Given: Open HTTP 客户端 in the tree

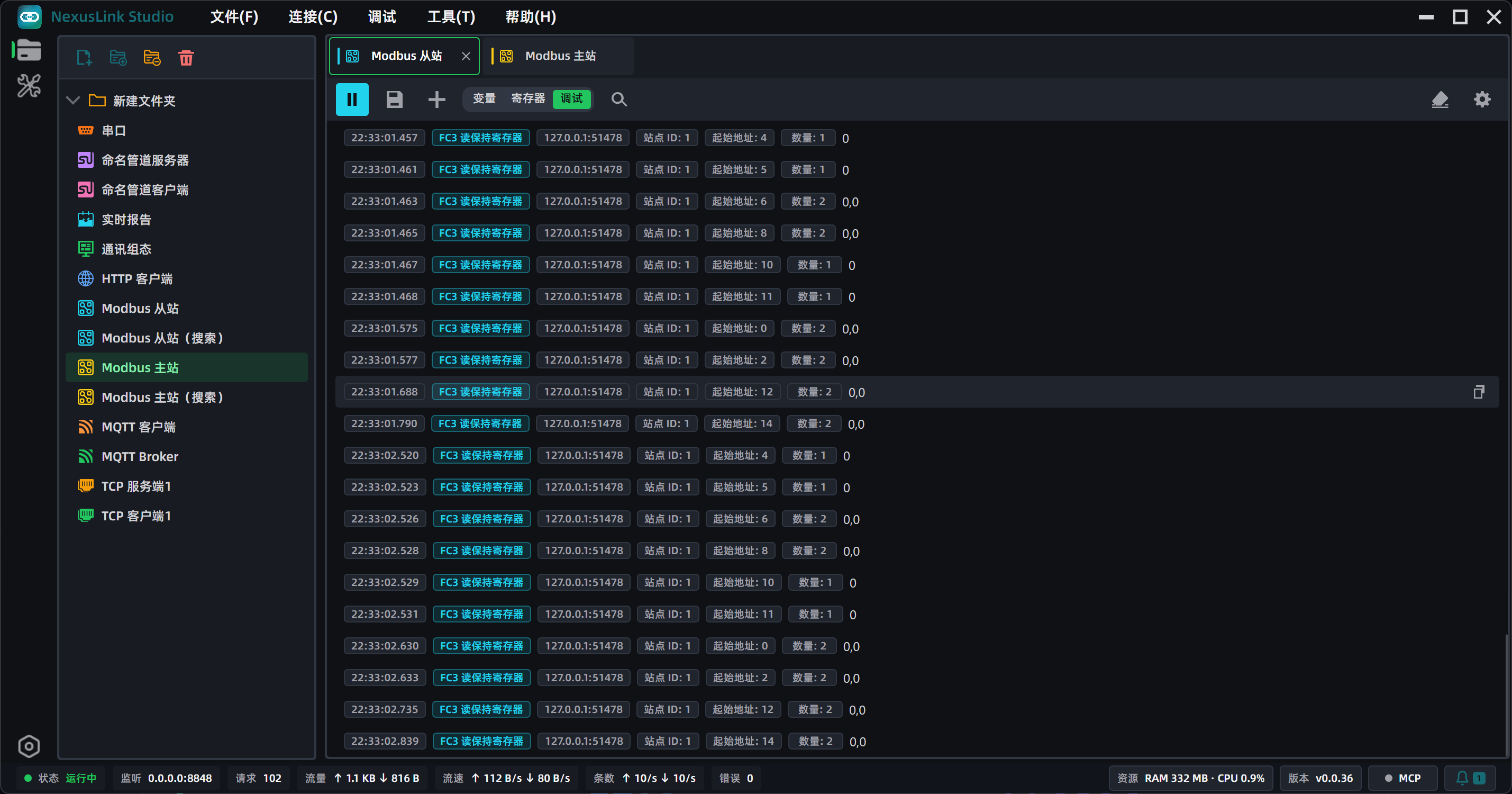Looking at the screenshot, I should coord(187,278).
